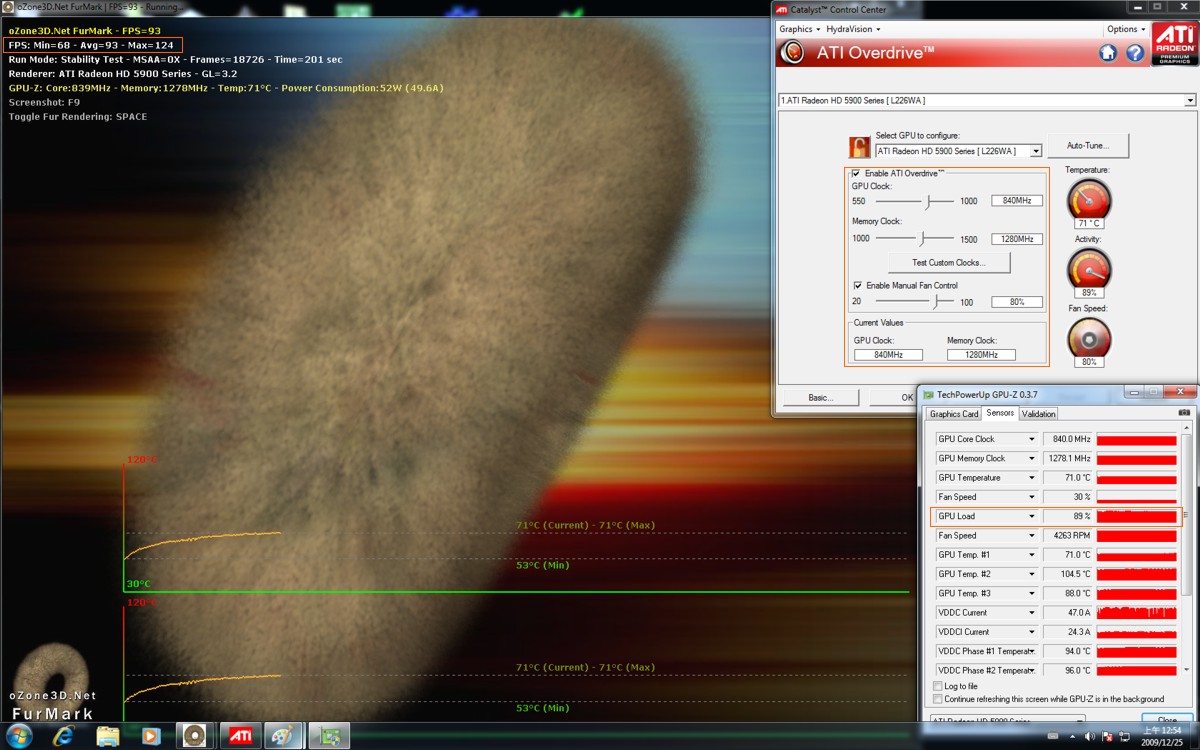The height and width of the screenshot is (750, 1200).
Task: Click the 840MHz field beside the GPU Clock slider
Action: 1017,201
